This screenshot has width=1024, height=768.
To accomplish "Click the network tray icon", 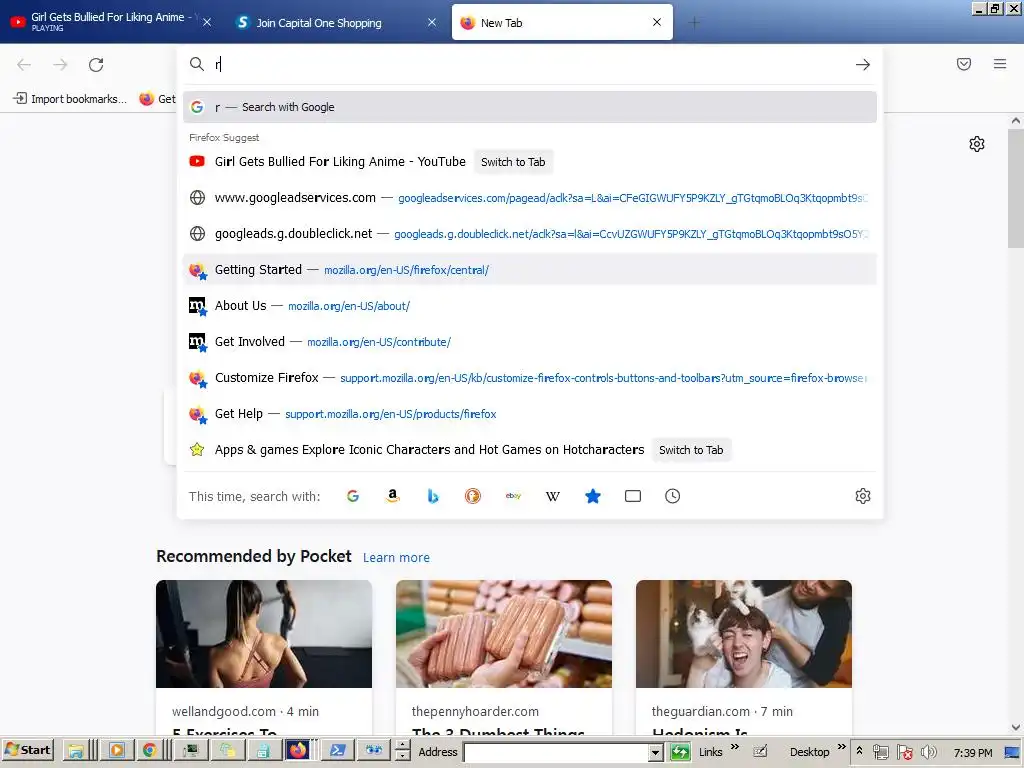I will [881, 752].
